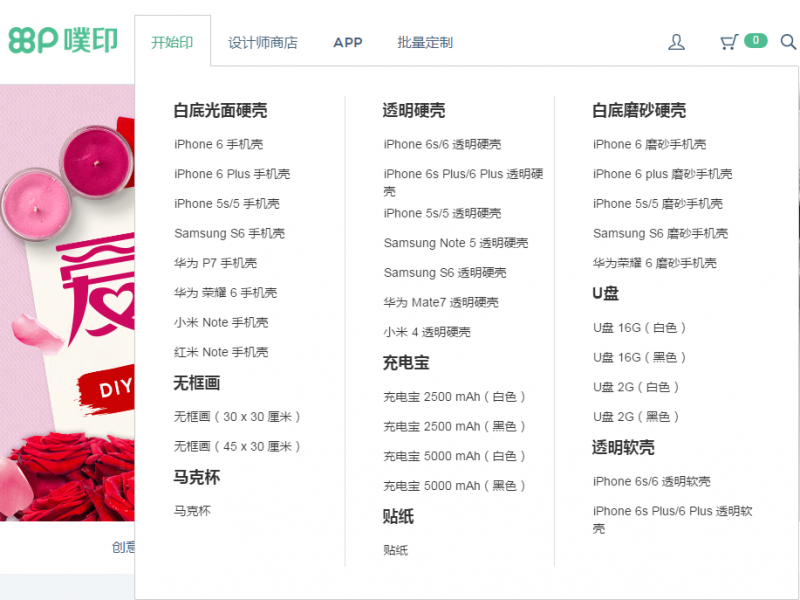Choose U盘 16G (黑色)
The height and width of the screenshot is (600, 800).
(639, 357)
